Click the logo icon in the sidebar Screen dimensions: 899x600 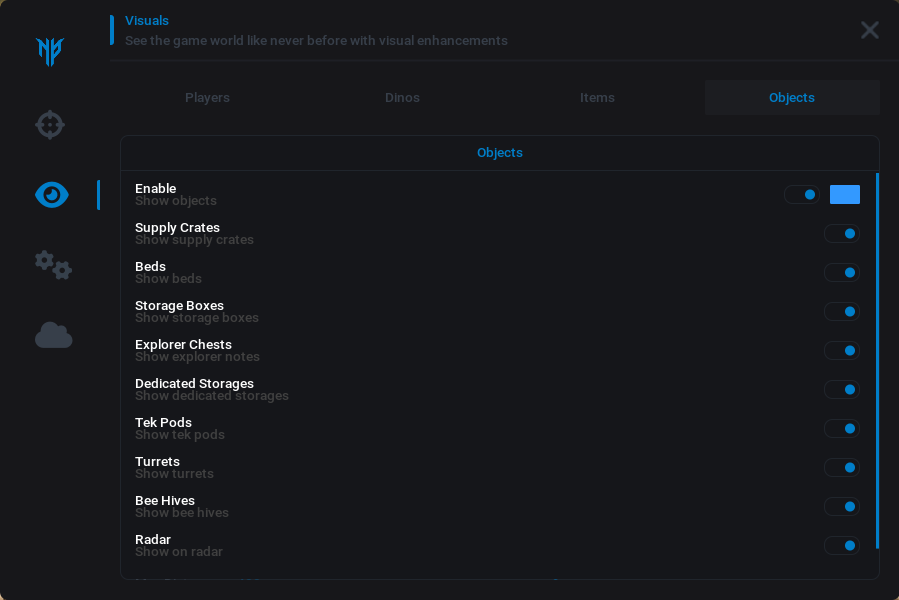pos(50,51)
